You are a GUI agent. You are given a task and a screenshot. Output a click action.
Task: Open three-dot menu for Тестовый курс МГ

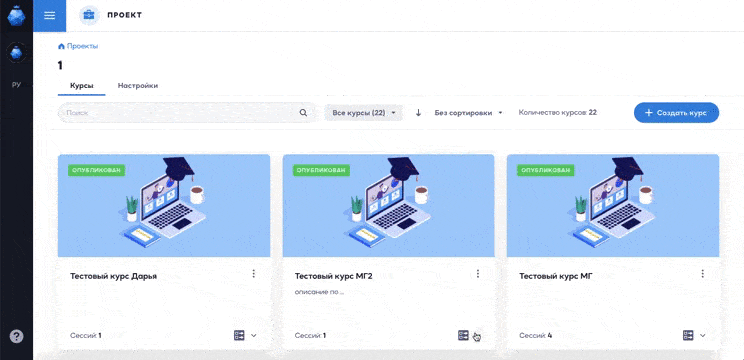point(703,274)
